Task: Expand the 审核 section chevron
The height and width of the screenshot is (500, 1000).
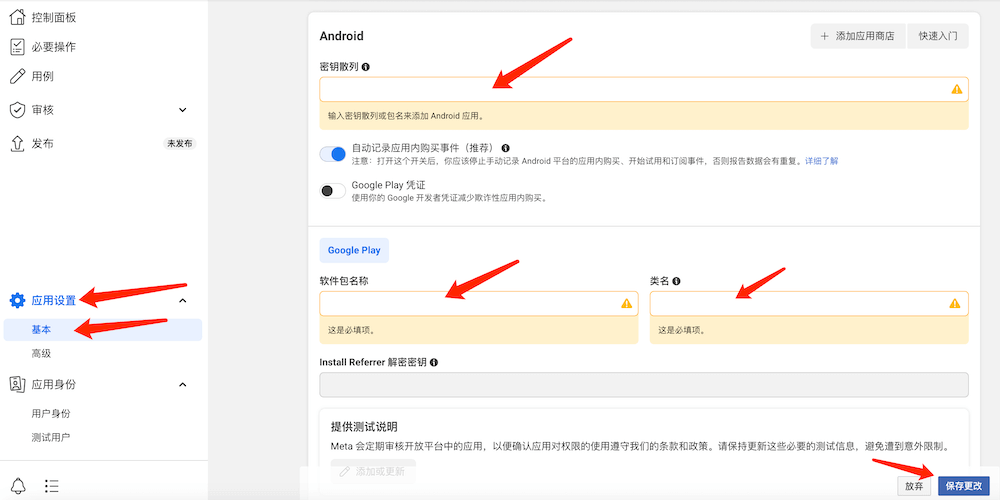Action: click(x=182, y=110)
